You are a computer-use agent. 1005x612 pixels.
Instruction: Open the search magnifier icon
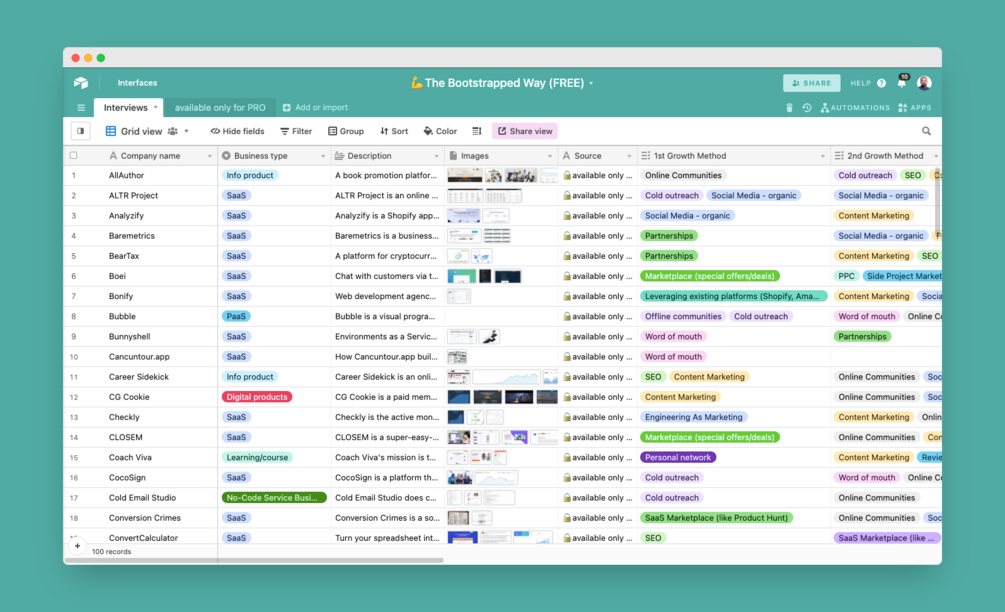[x=926, y=131]
